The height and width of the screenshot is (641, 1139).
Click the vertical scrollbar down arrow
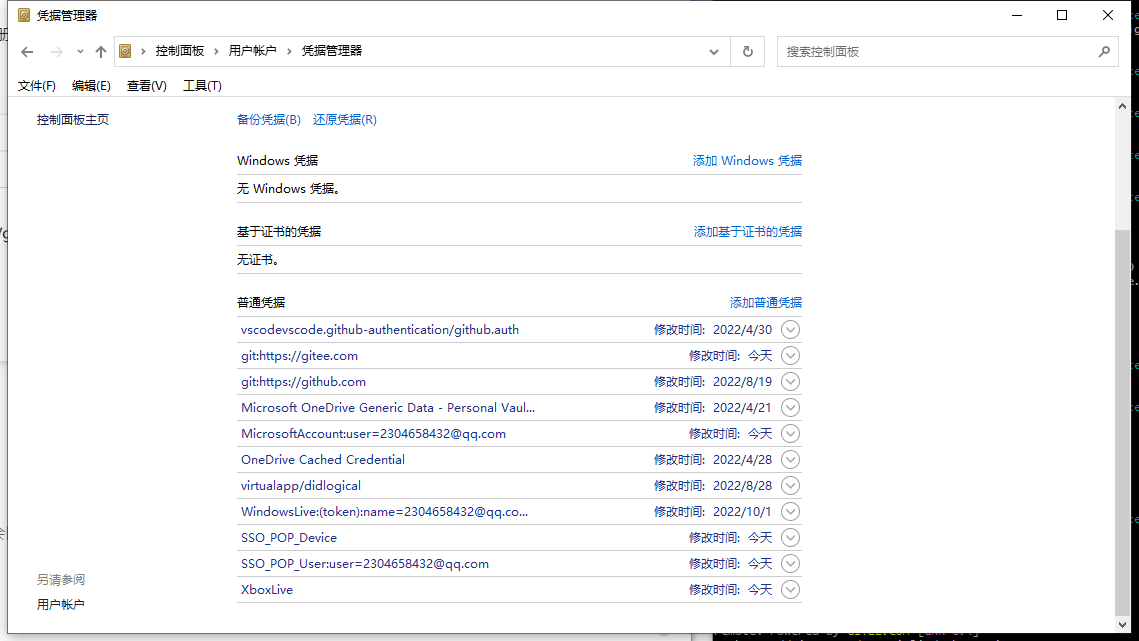click(1122, 624)
